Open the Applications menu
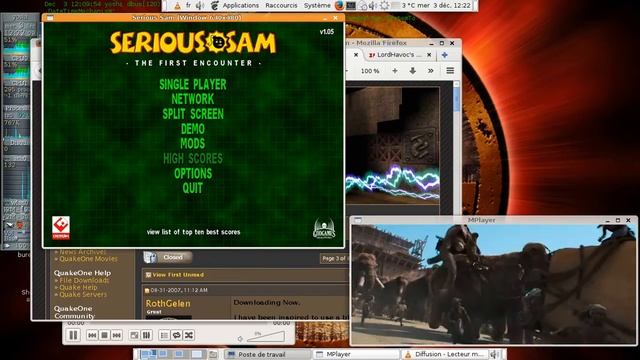The image size is (640, 360). pyautogui.click(x=240, y=5)
